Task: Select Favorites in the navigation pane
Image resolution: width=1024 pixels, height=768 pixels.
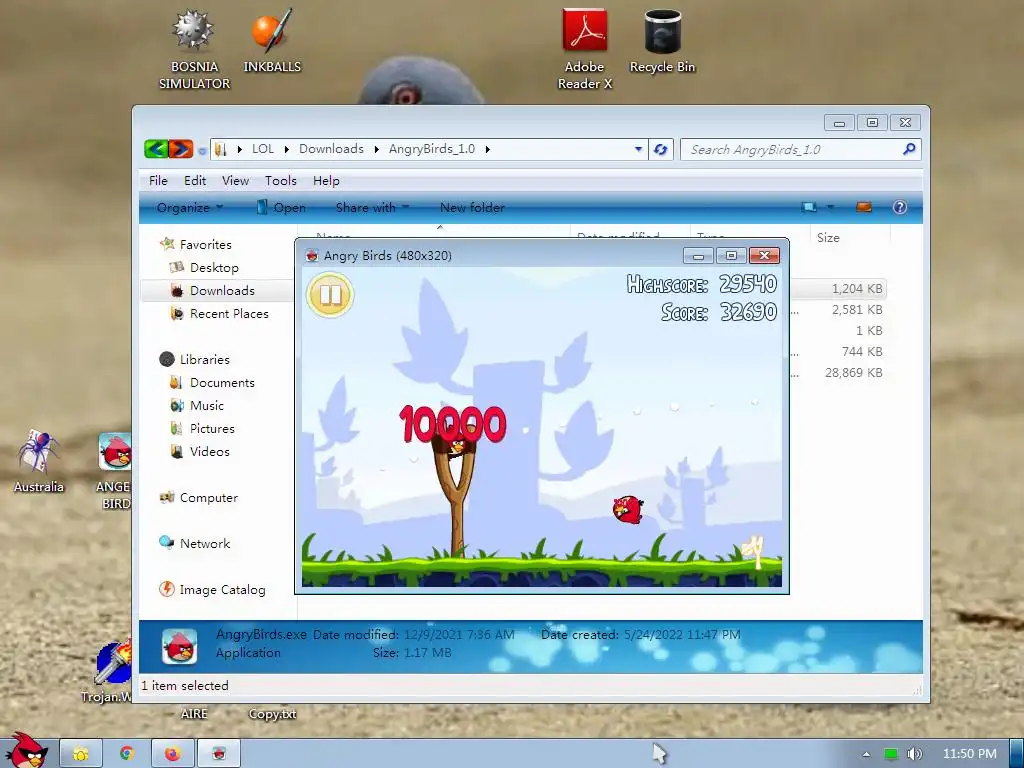Action: pos(205,244)
